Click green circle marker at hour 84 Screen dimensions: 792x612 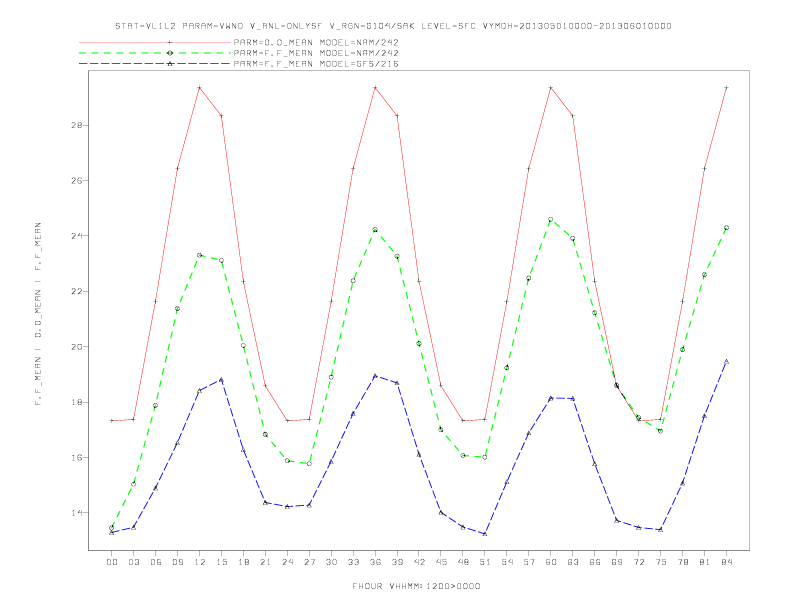[x=726, y=228]
